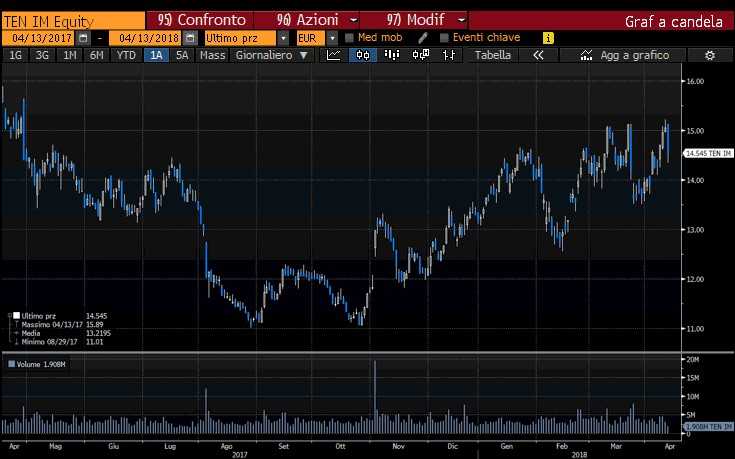Click the pencil edit icon
The width and height of the screenshot is (735, 459).
click(x=422, y=38)
